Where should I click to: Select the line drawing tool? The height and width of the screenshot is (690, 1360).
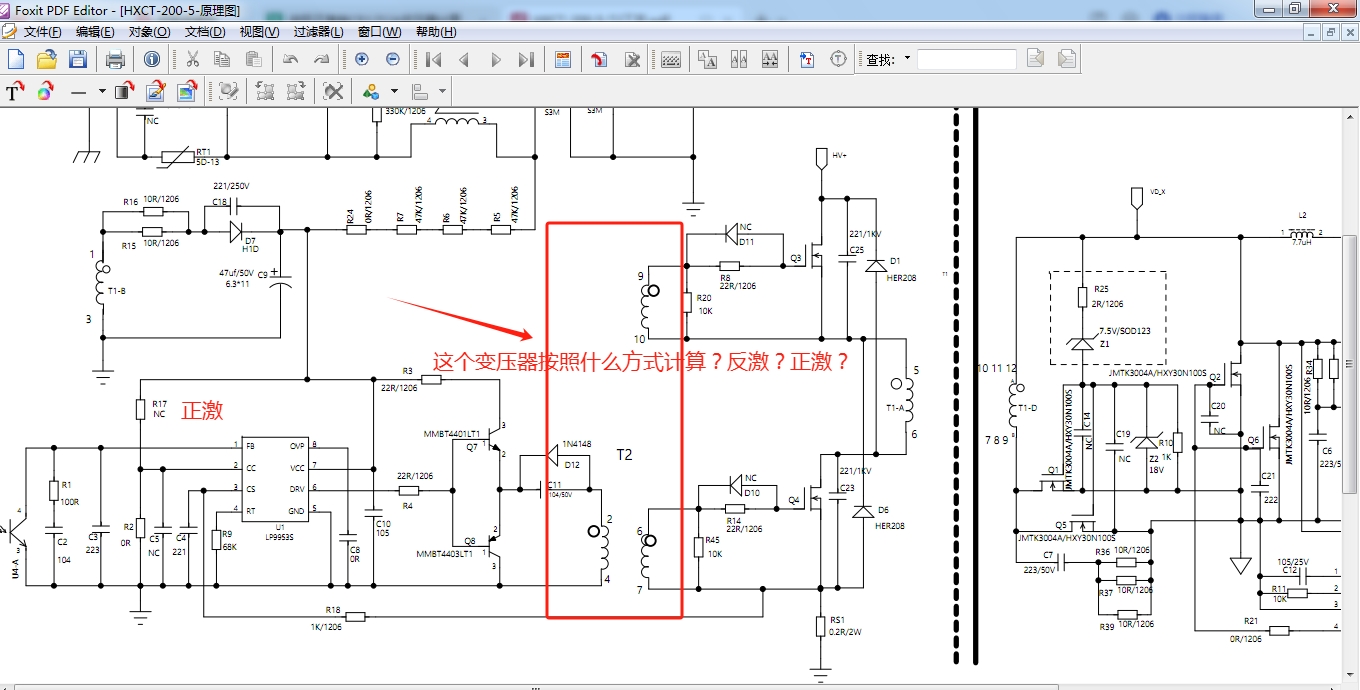point(77,92)
